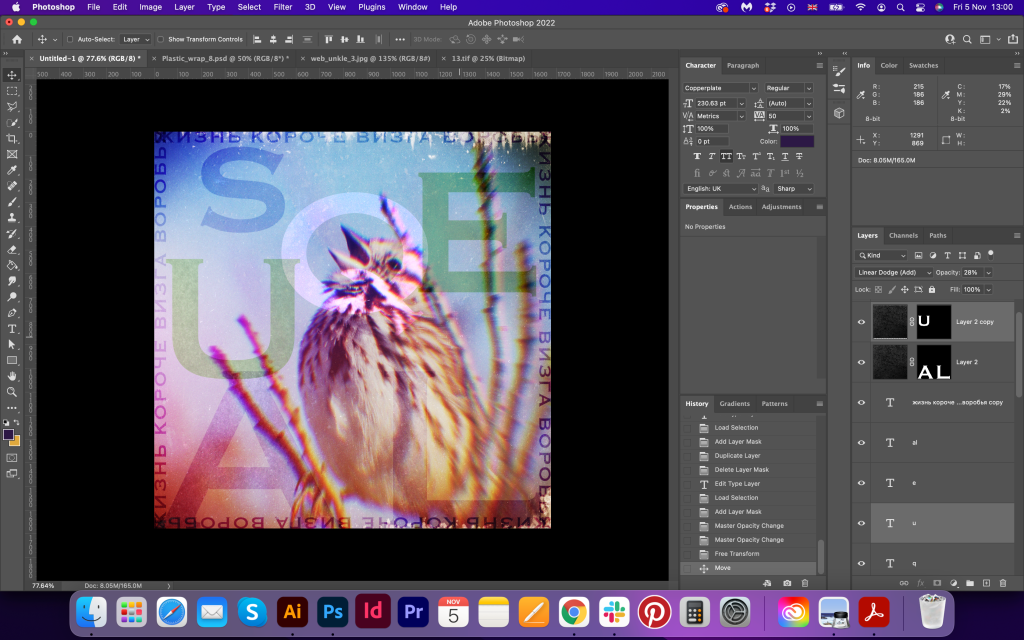Image resolution: width=1024 pixels, height=640 pixels.
Task: Switch to the Channels tab
Action: [x=903, y=235]
